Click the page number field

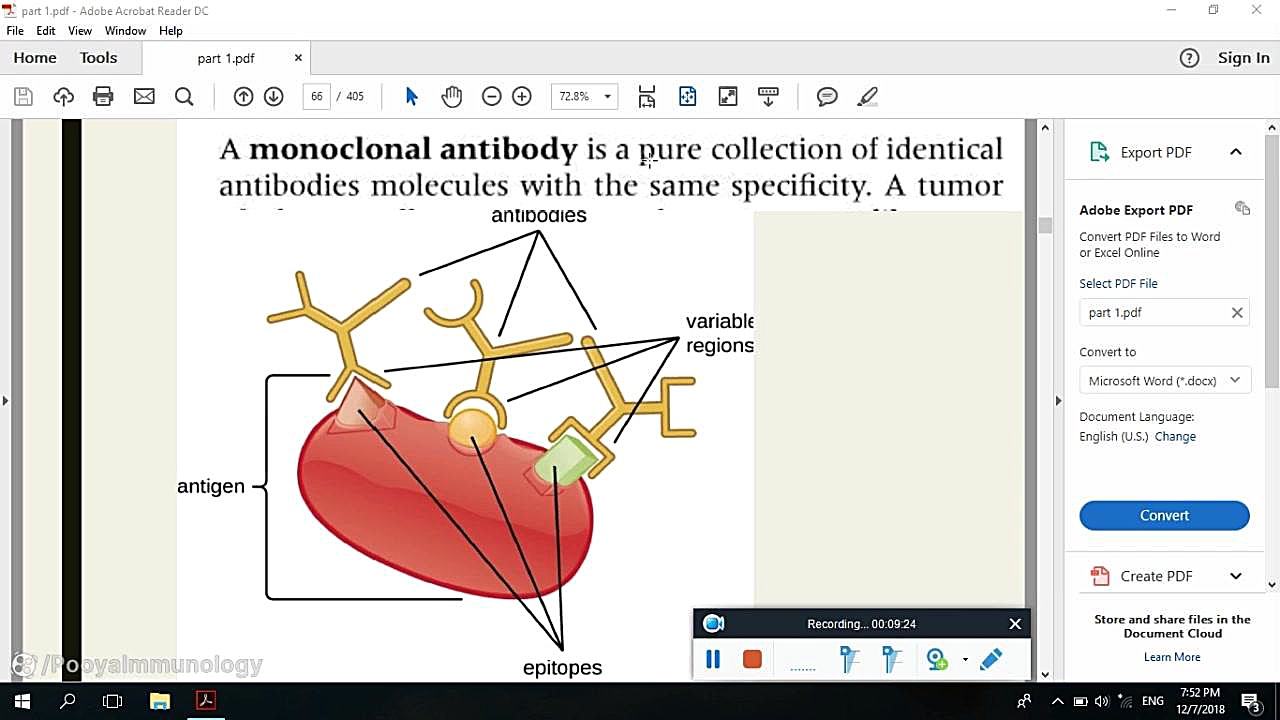coord(317,96)
